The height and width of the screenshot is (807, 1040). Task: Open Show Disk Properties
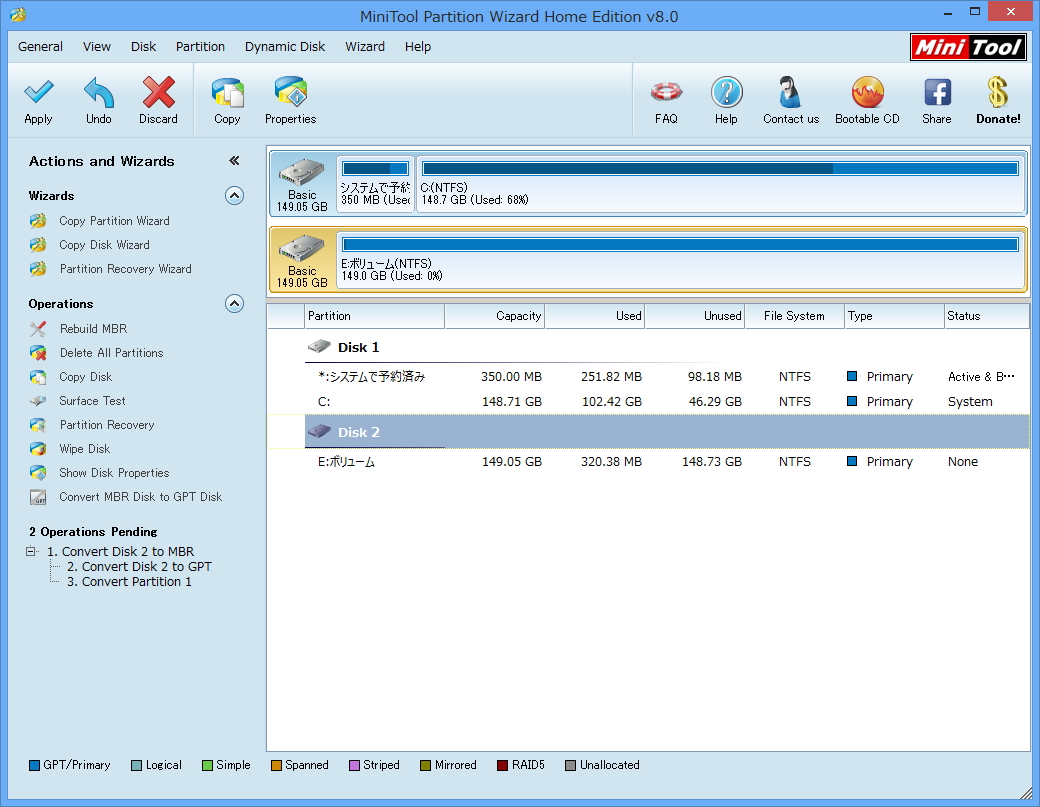click(114, 473)
